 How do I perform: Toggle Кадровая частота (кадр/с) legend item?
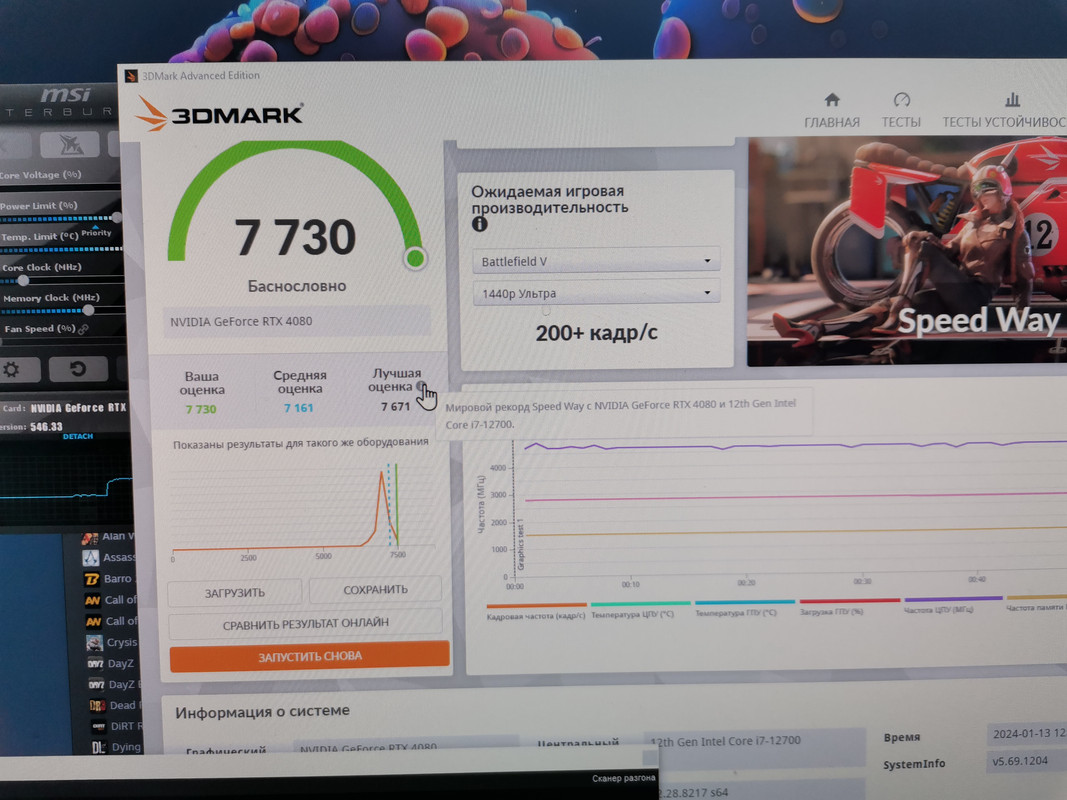536,611
